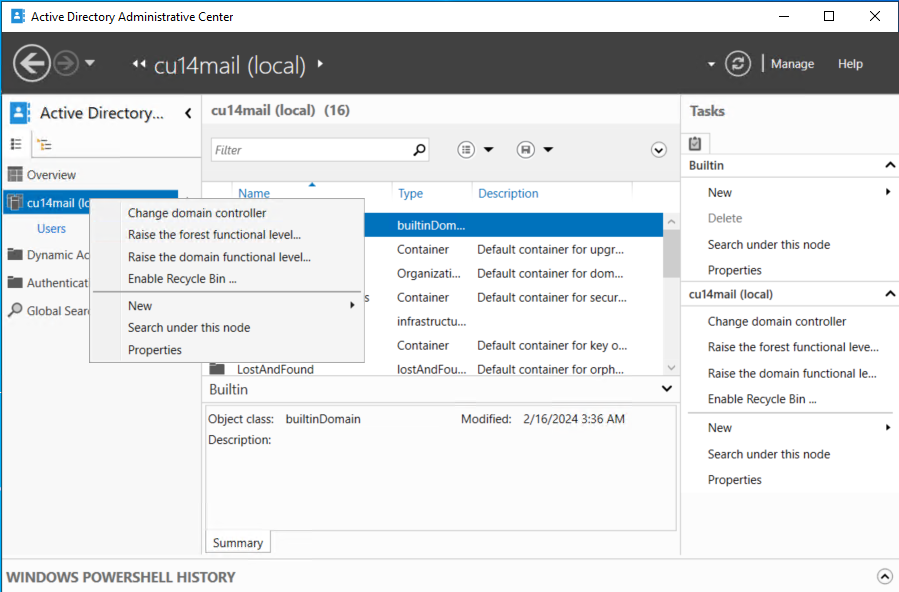899x592 pixels.
Task: Click the LostAndFound folder icon
Action: pyautogui.click(x=217, y=368)
